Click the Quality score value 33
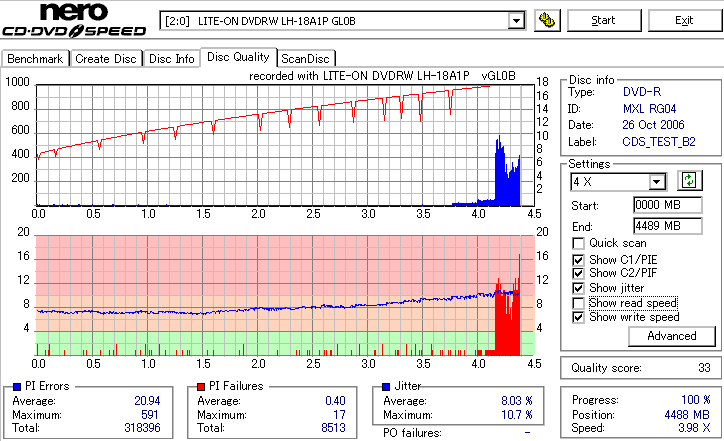 704,368
